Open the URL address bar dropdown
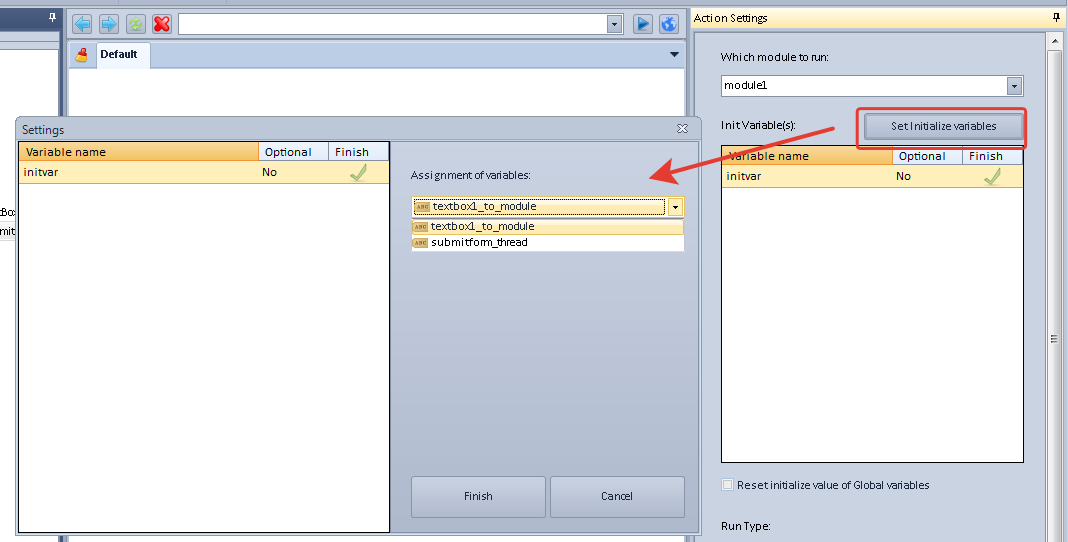Screen dimensions: 1068x542 614,24
